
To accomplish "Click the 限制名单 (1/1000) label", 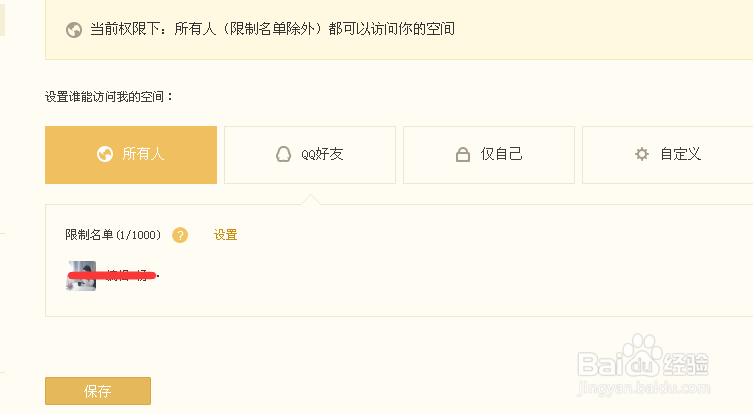I will click(x=113, y=235).
